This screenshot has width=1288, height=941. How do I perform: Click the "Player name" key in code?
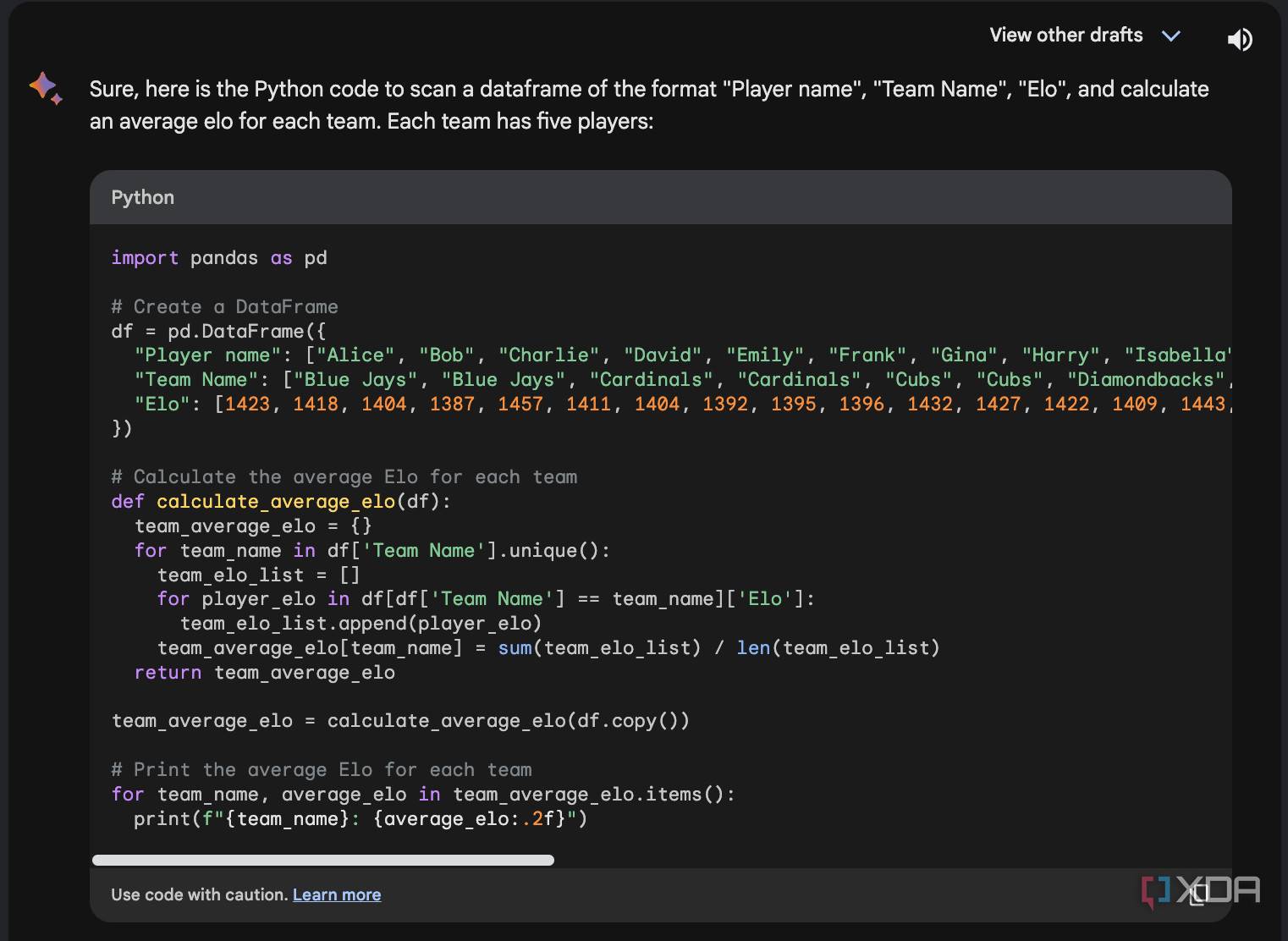tap(207, 355)
